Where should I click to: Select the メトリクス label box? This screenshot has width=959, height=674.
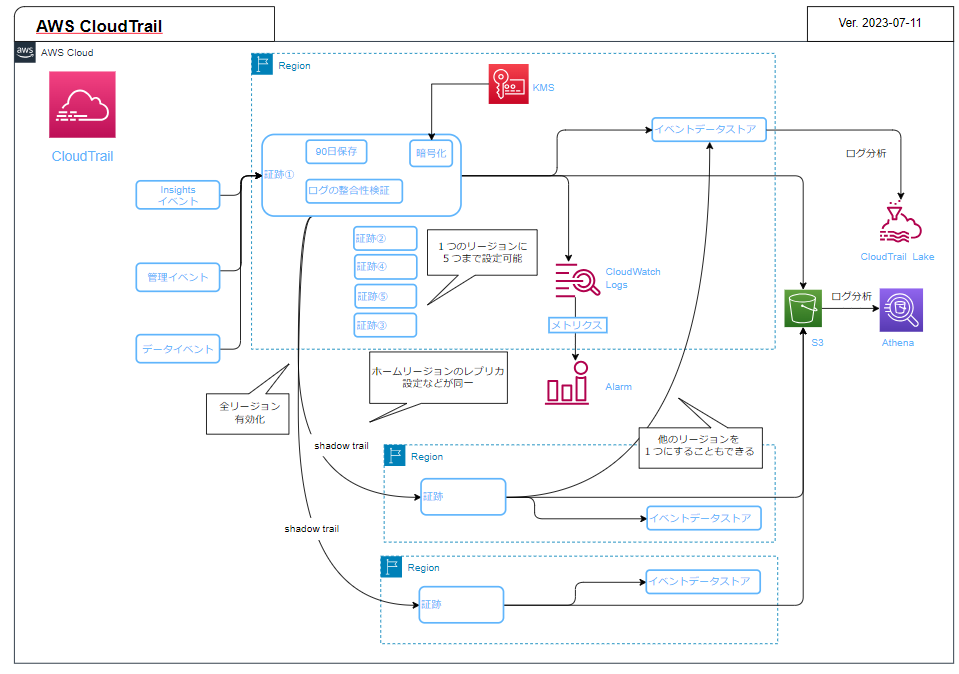click(577, 325)
